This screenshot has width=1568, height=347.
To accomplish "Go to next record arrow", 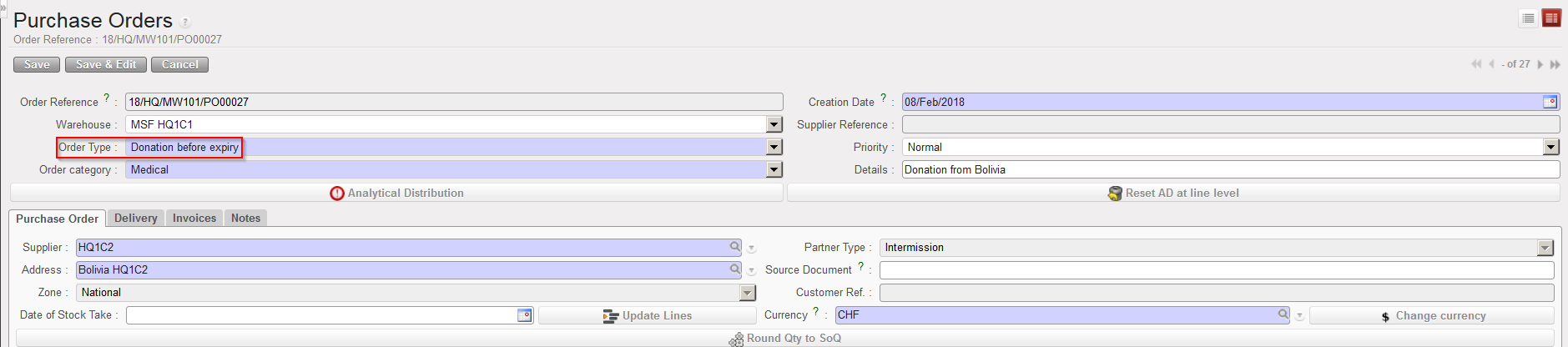I will click(x=1540, y=64).
